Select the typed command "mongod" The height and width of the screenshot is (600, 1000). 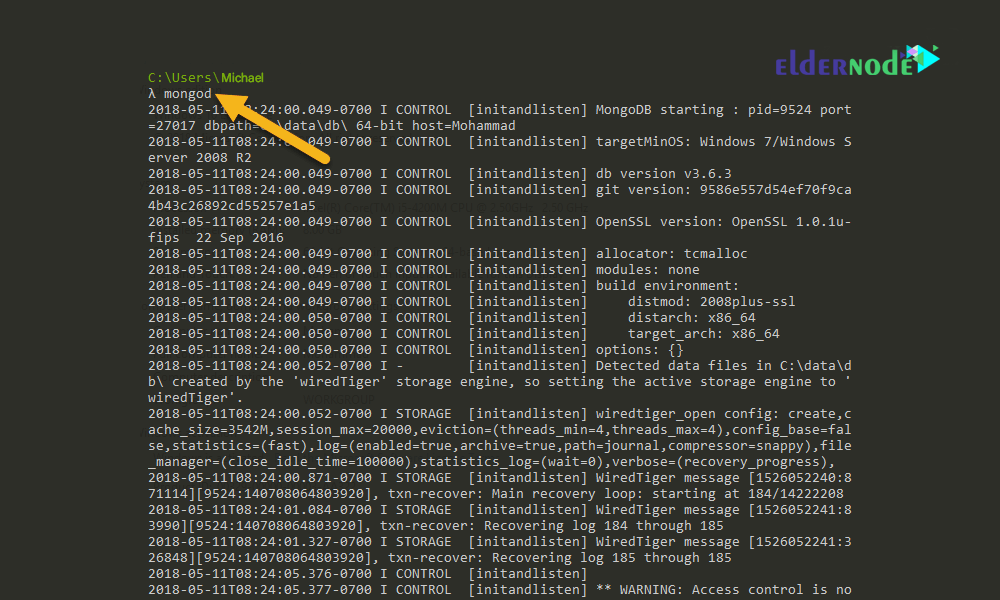(188, 94)
